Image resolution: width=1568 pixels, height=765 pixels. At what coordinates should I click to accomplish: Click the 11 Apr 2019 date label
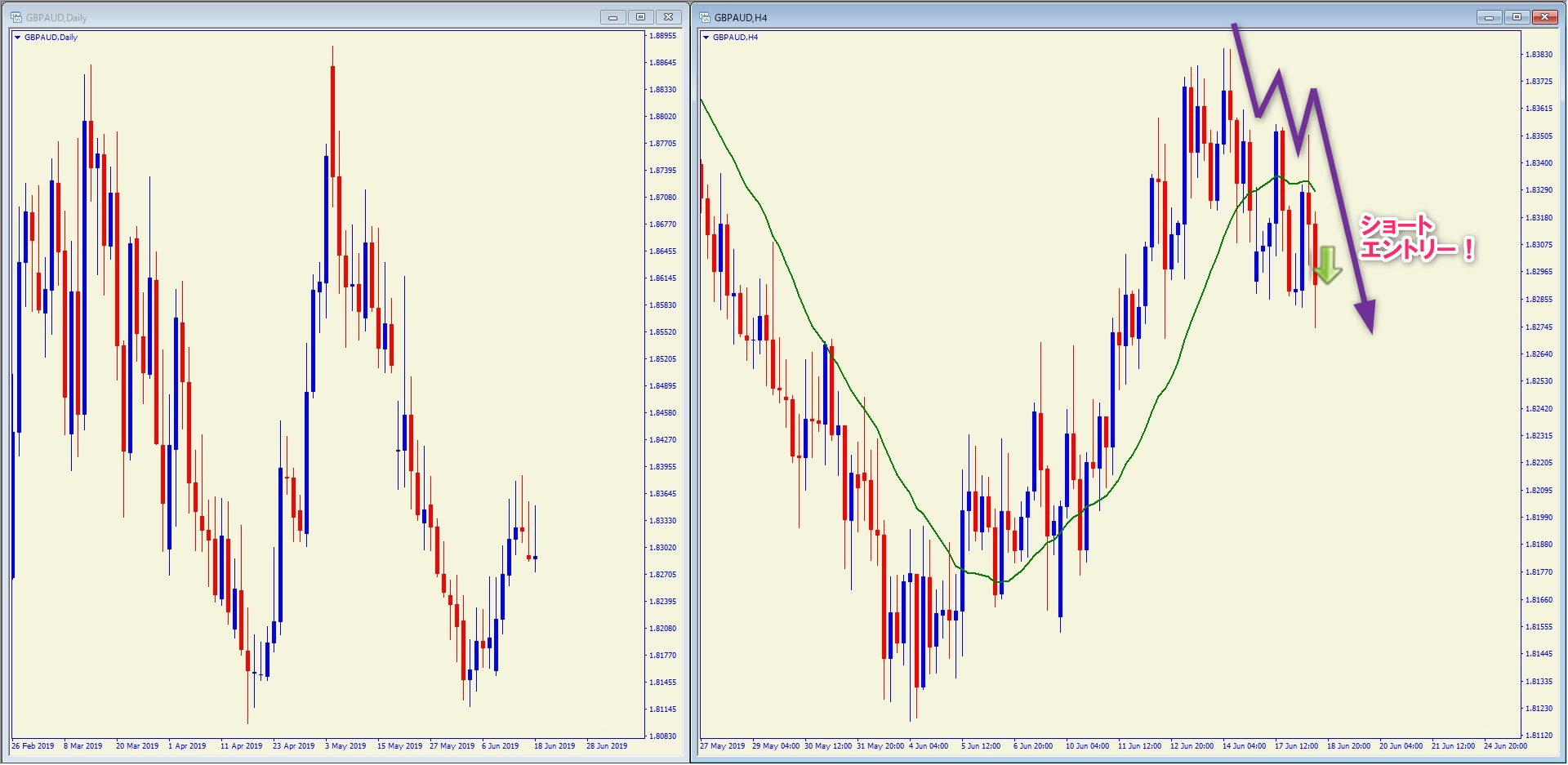(x=242, y=746)
